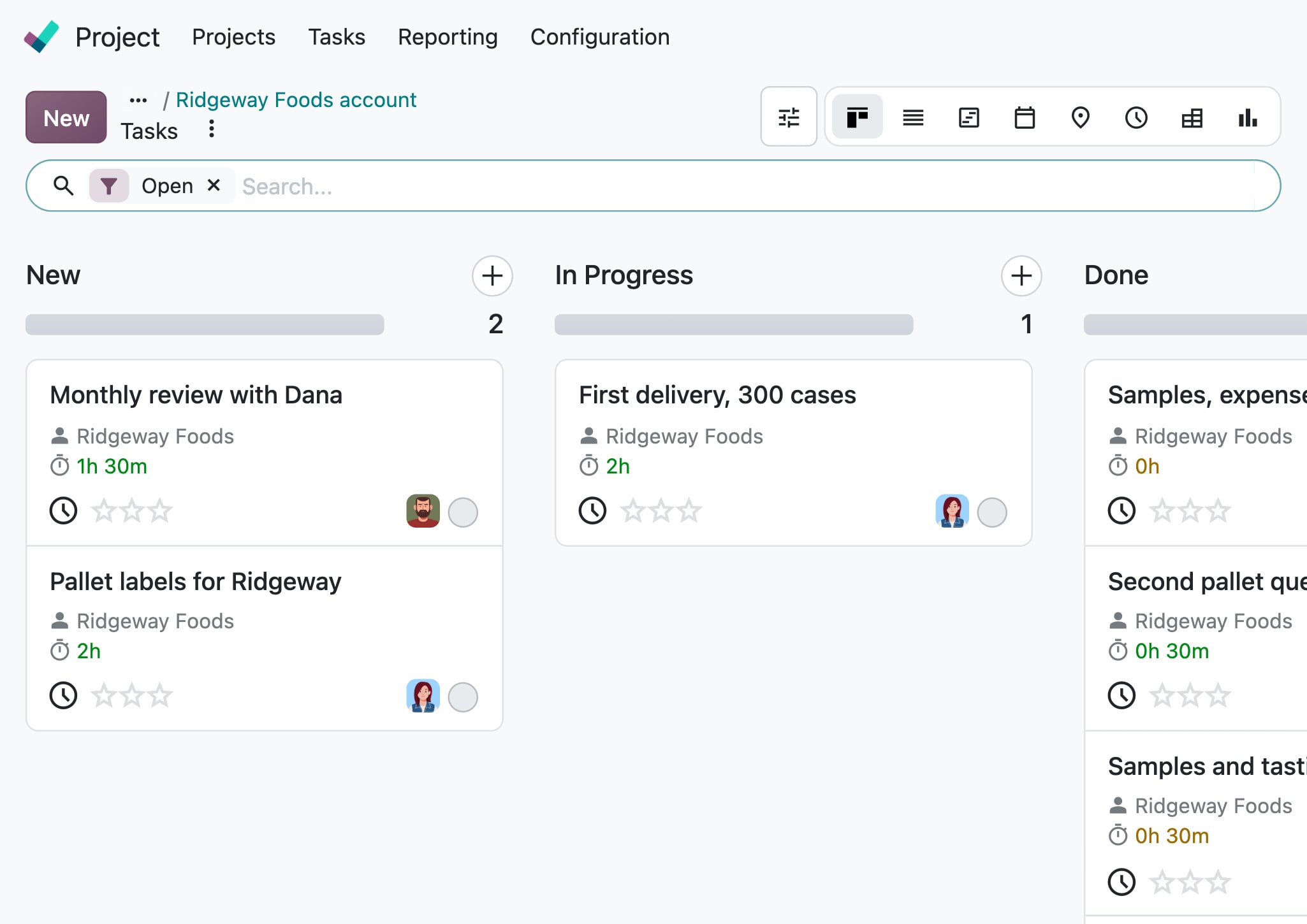Switch to Kanban view
Image resolution: width=1307 pixels, height=924 pixels.
click(857, 117)
